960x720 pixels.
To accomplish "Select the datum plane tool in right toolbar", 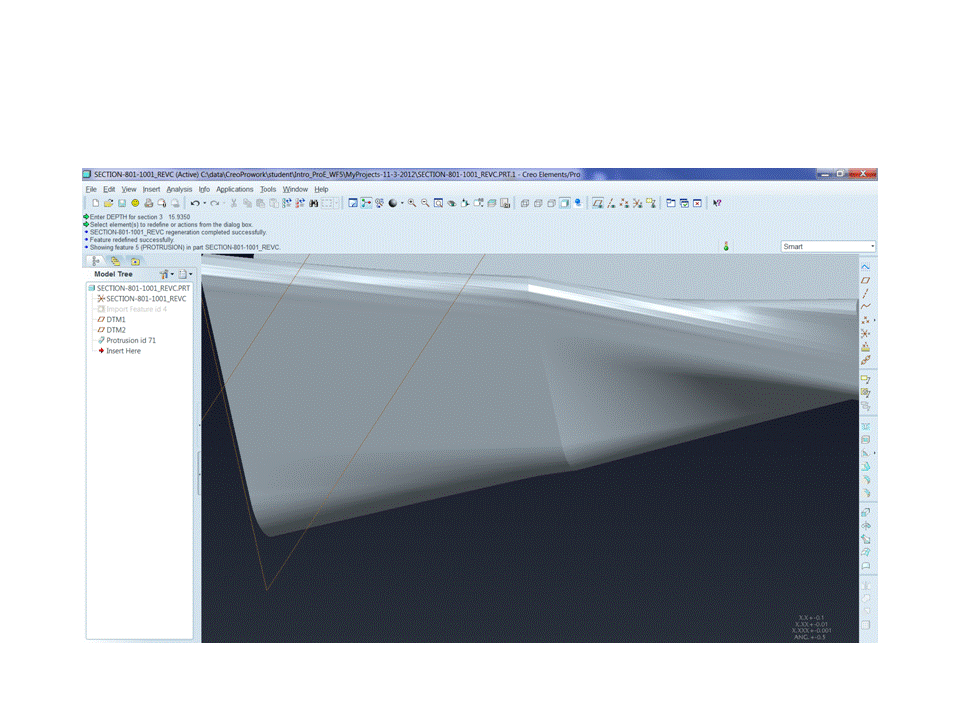I will 866,281.
